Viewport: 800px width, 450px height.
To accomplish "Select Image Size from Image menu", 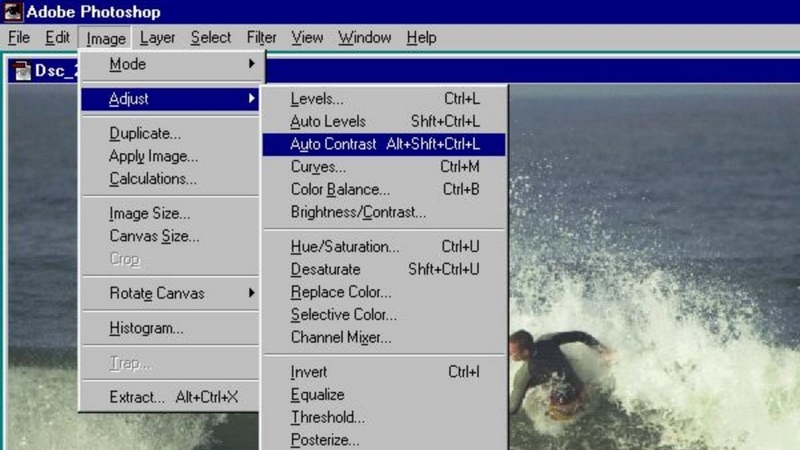I will coord(149,213).
